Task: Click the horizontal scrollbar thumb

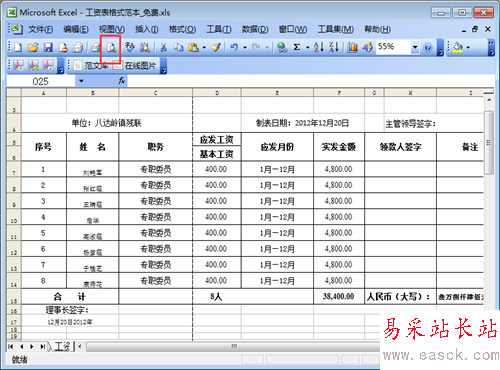Action: (233, 347)
